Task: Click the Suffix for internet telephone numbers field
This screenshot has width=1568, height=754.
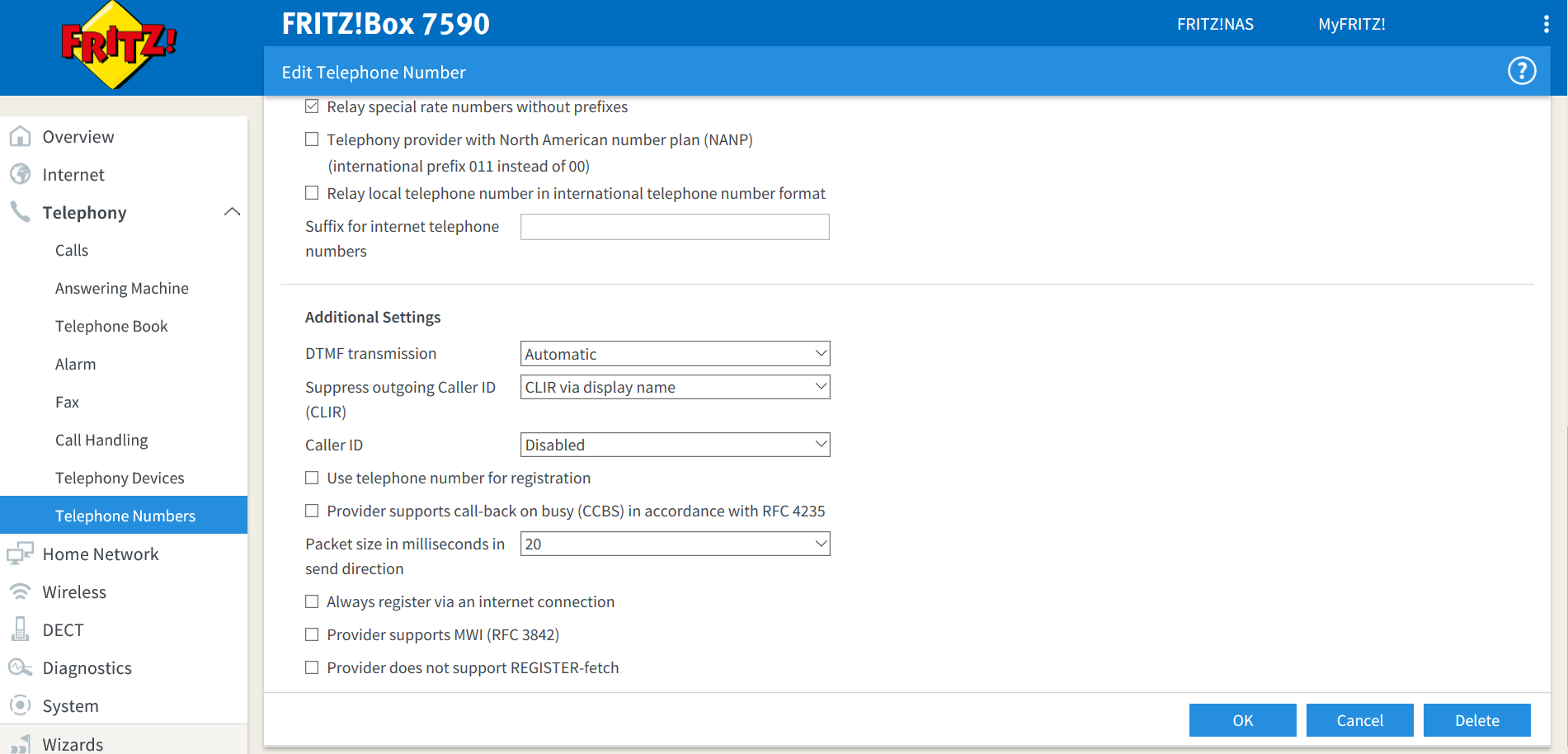Action: pyautogui.click(x=675, y=227)
